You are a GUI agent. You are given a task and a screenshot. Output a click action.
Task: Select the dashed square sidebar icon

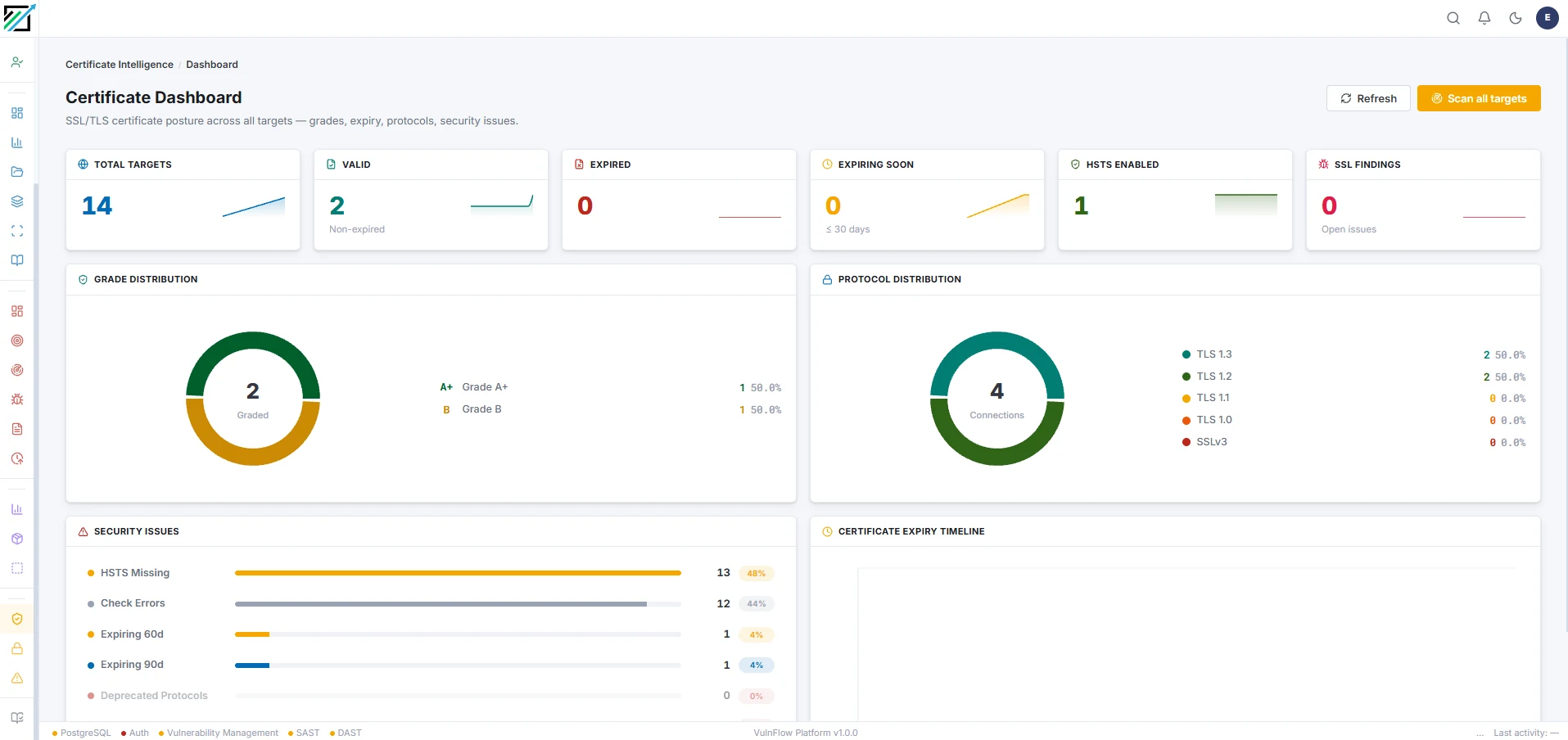point(17,568)
